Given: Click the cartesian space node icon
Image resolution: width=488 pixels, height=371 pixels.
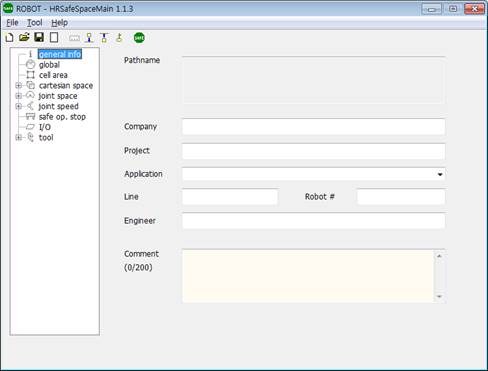Looking at the screenshot, I should [30, 85].
